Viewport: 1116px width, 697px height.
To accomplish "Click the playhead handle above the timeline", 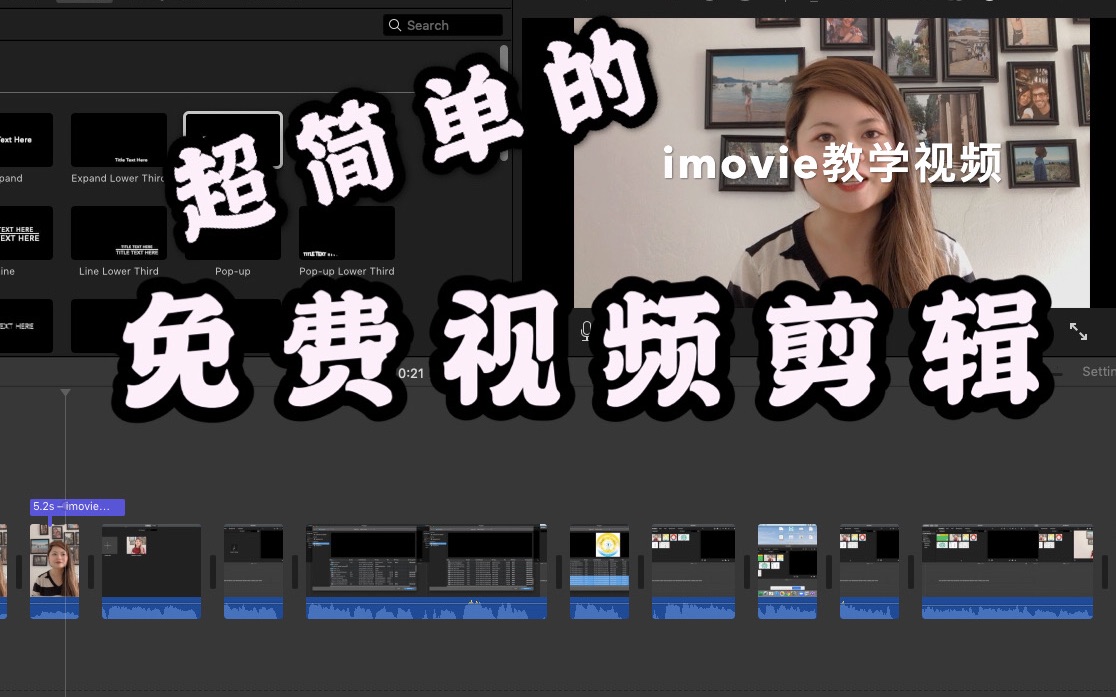I will coord(65,392).
